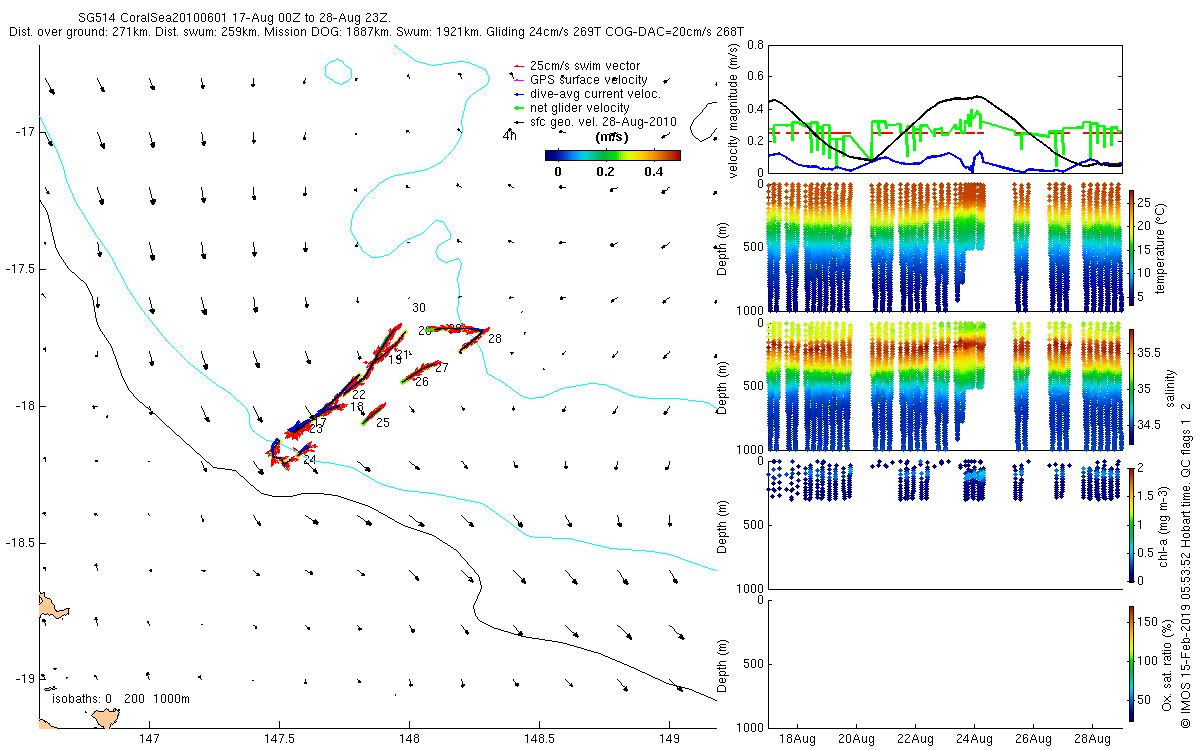Viewport: 1200px width, 750px height.
Task: Click the red 25cm/s swim vector legend marker
Action: (517, 66)
